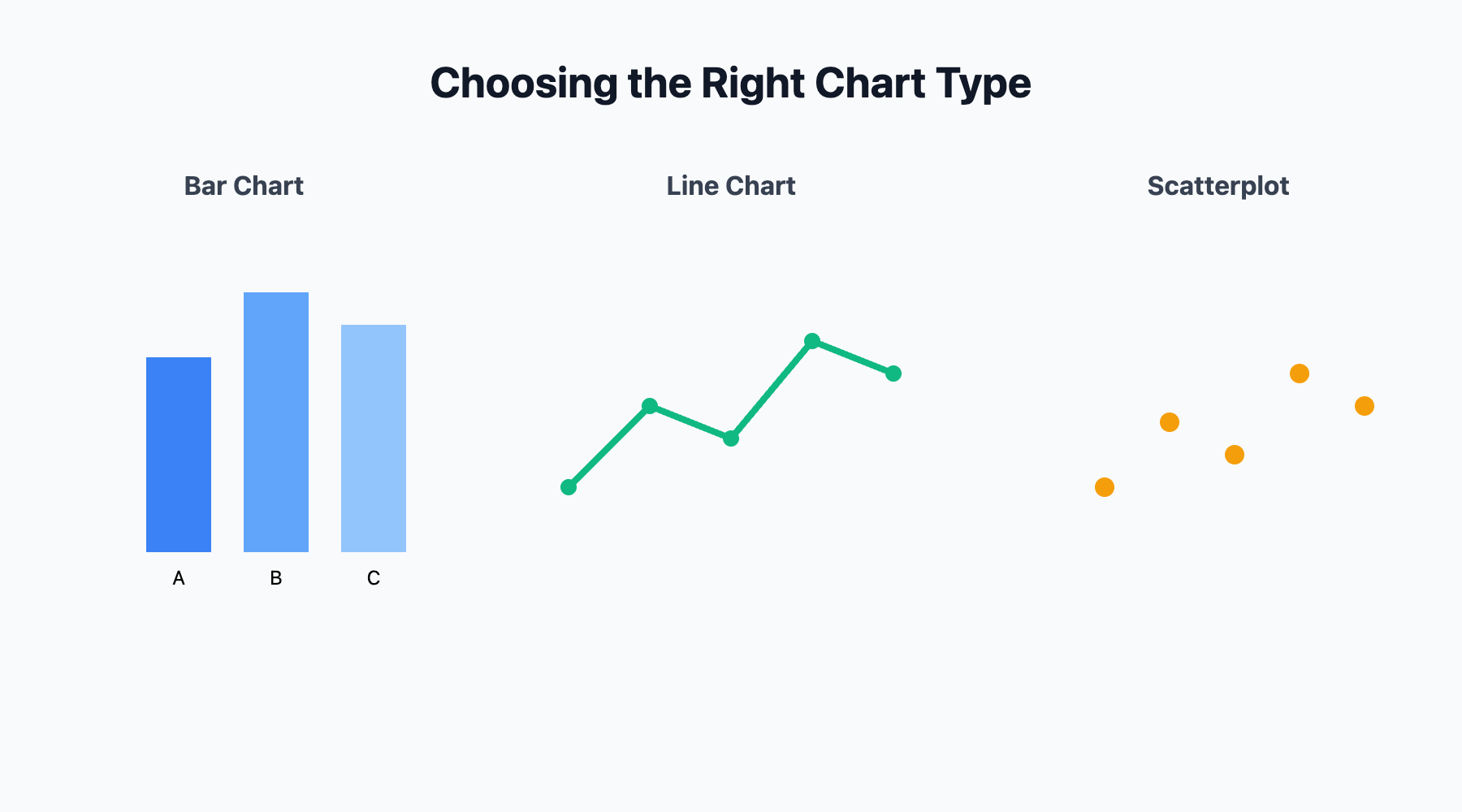Click the axis label C
This screenshot has width=1462, height=812.
tap(374, 578)
